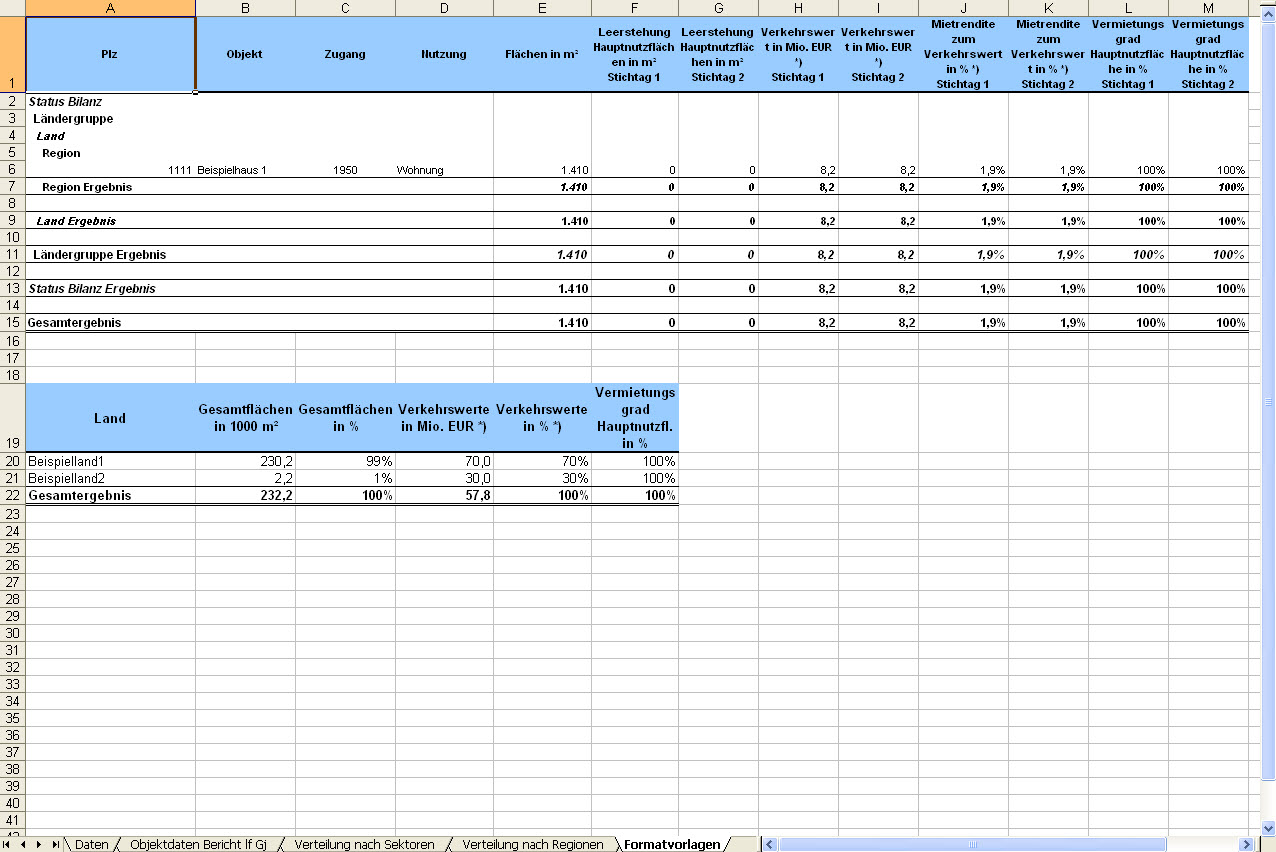Click the horizontal scrollbar thumb
The height and width of the screenshot is (852, 1276).
point(975,845)
